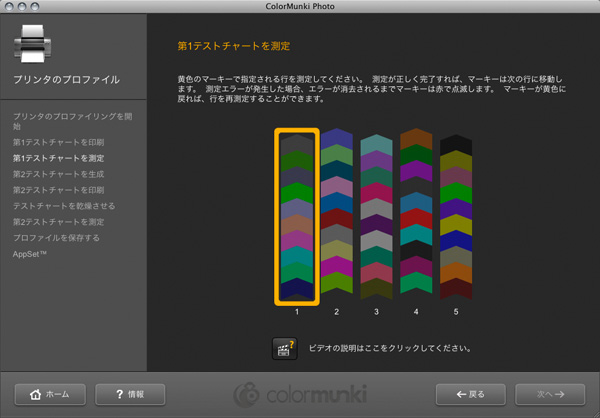Click color strip number 2
Image resolution: width=600 pixels, height=418 pixels.
(x=337, y=215)
